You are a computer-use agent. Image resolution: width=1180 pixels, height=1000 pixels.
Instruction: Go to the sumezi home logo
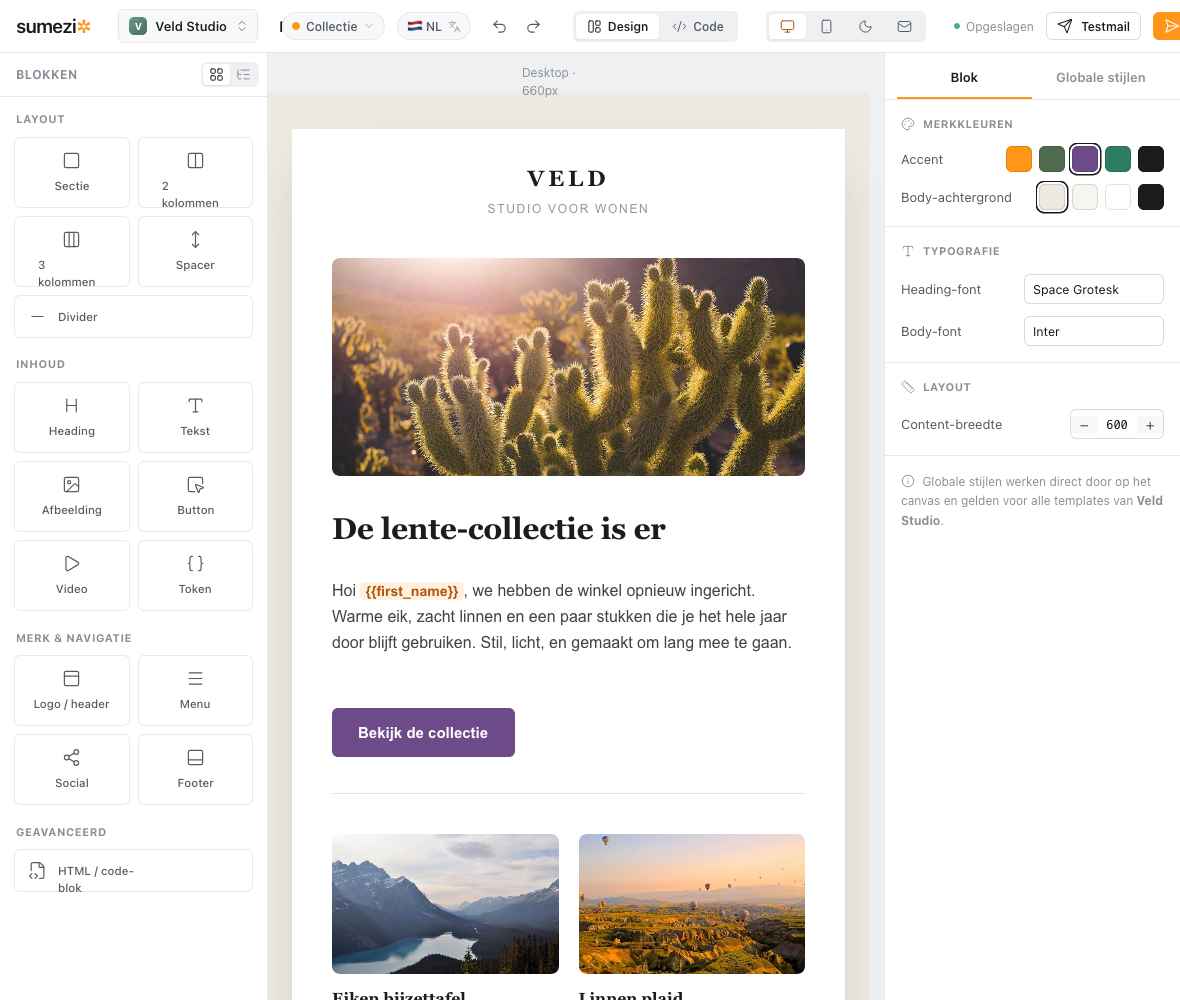[x=53, y=26]
